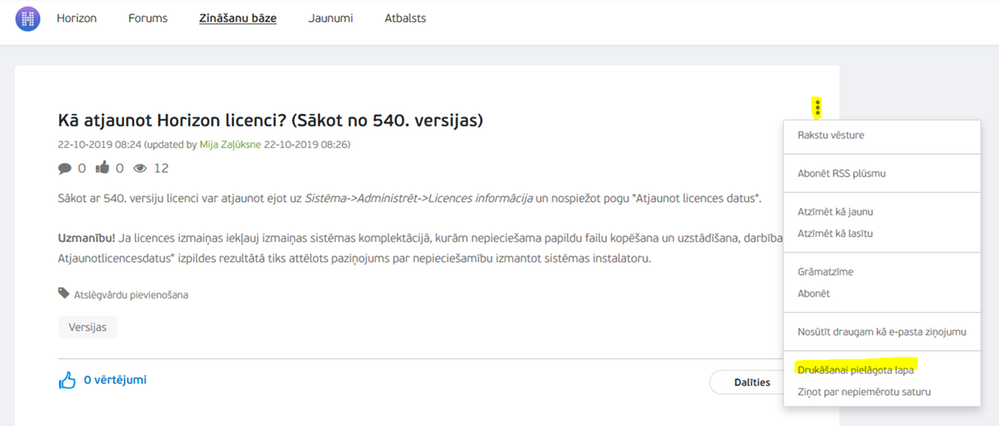The image size is (999, 426).
Task: Go to the Horizon nav item
Action: click(x=76, y=18)
